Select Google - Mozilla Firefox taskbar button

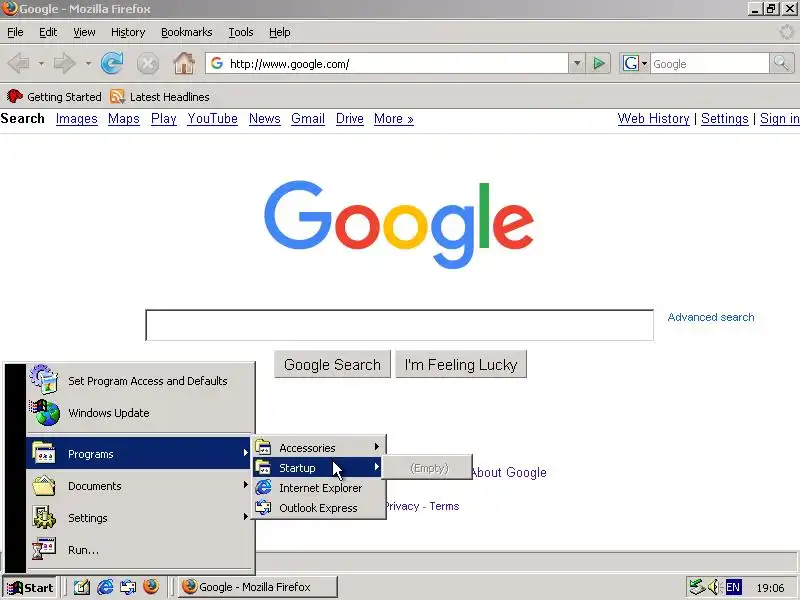(258, 587)
